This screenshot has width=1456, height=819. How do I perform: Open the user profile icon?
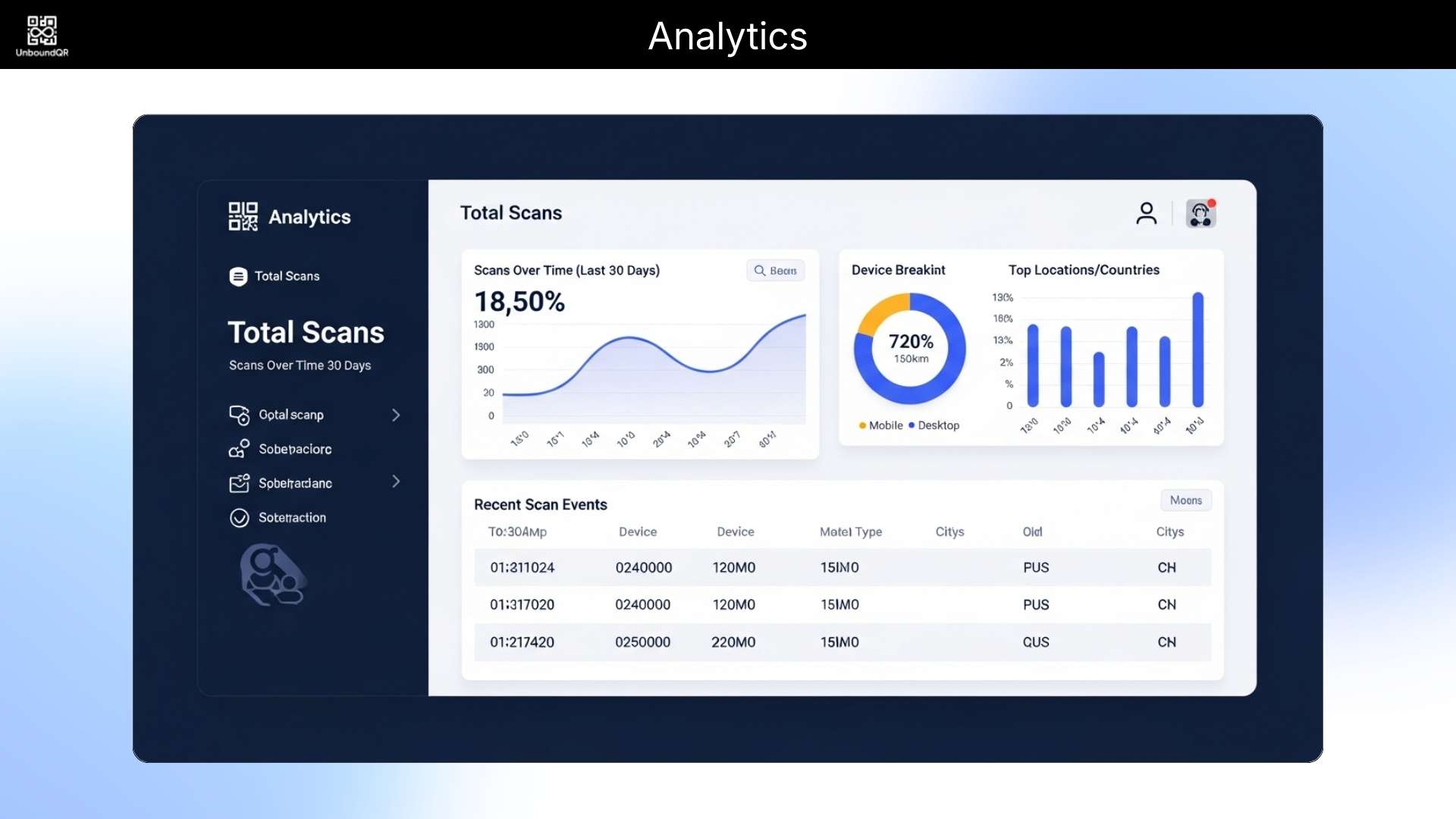coord(1146,214)
